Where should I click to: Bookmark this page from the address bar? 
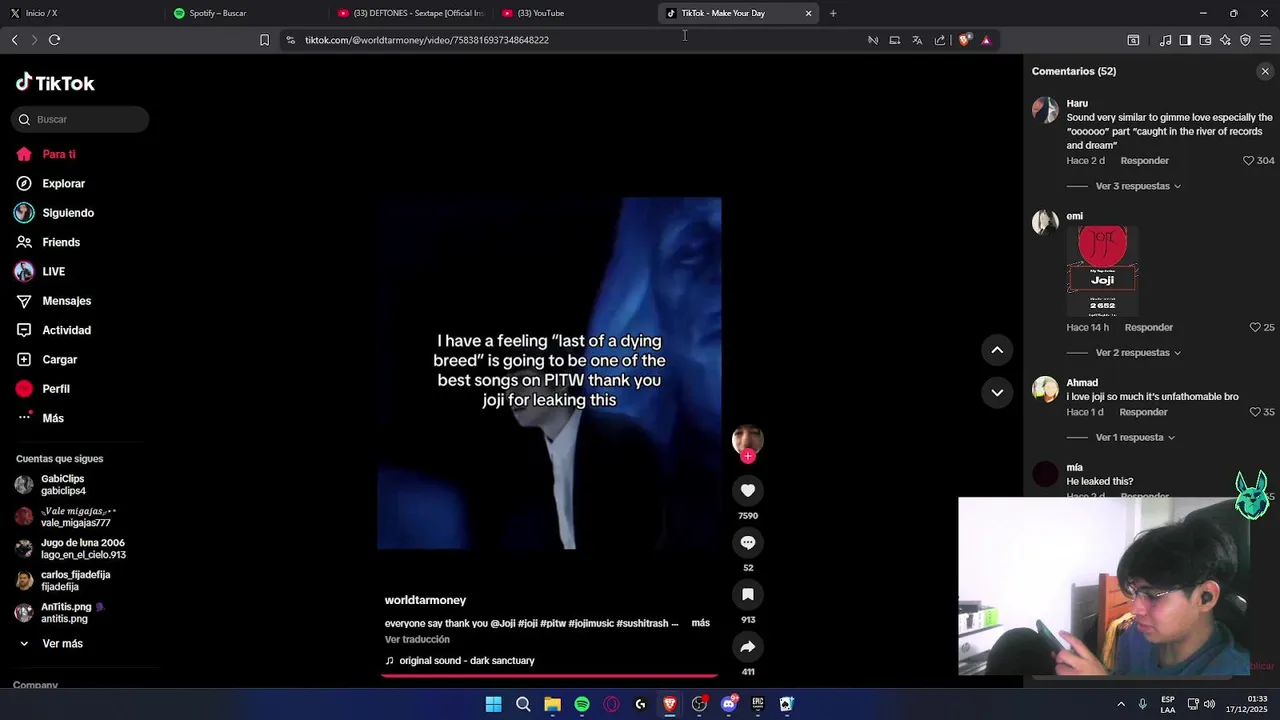pyautogui.click(x=264, y=40)
